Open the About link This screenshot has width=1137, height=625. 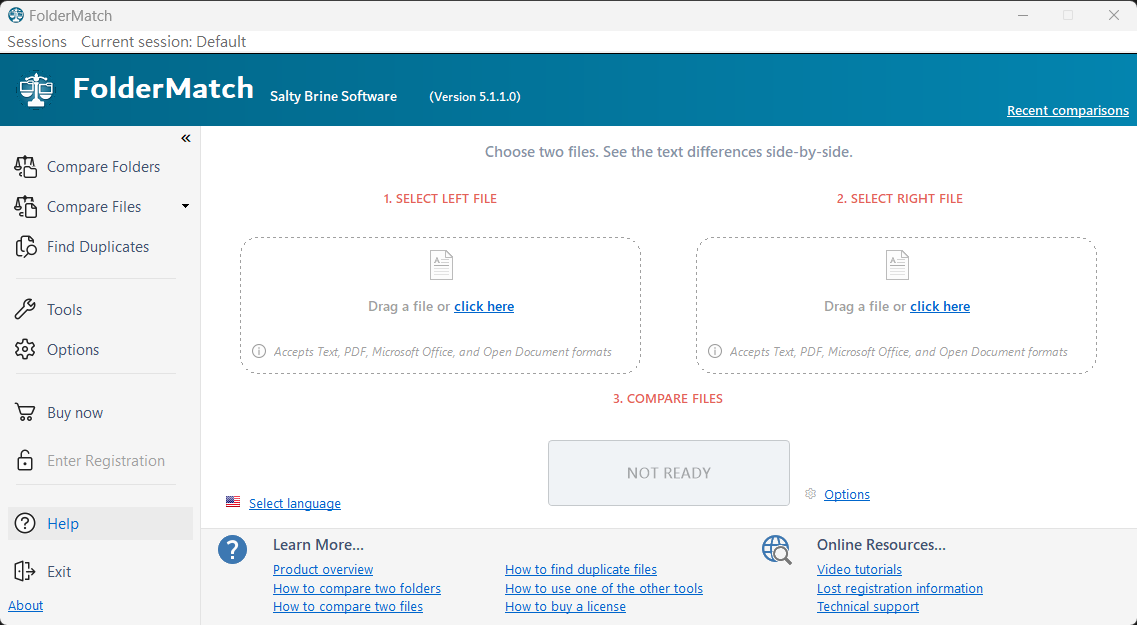point(25,605)
